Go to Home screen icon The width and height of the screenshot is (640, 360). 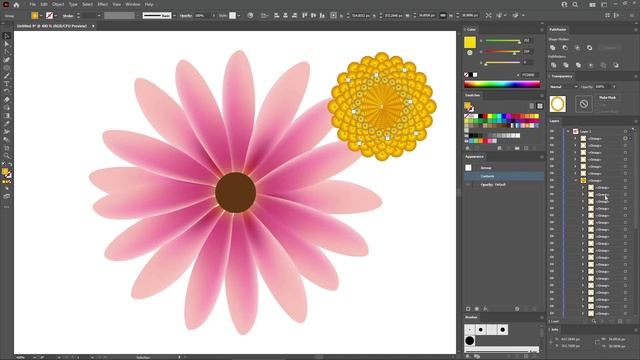click(16, 5)
